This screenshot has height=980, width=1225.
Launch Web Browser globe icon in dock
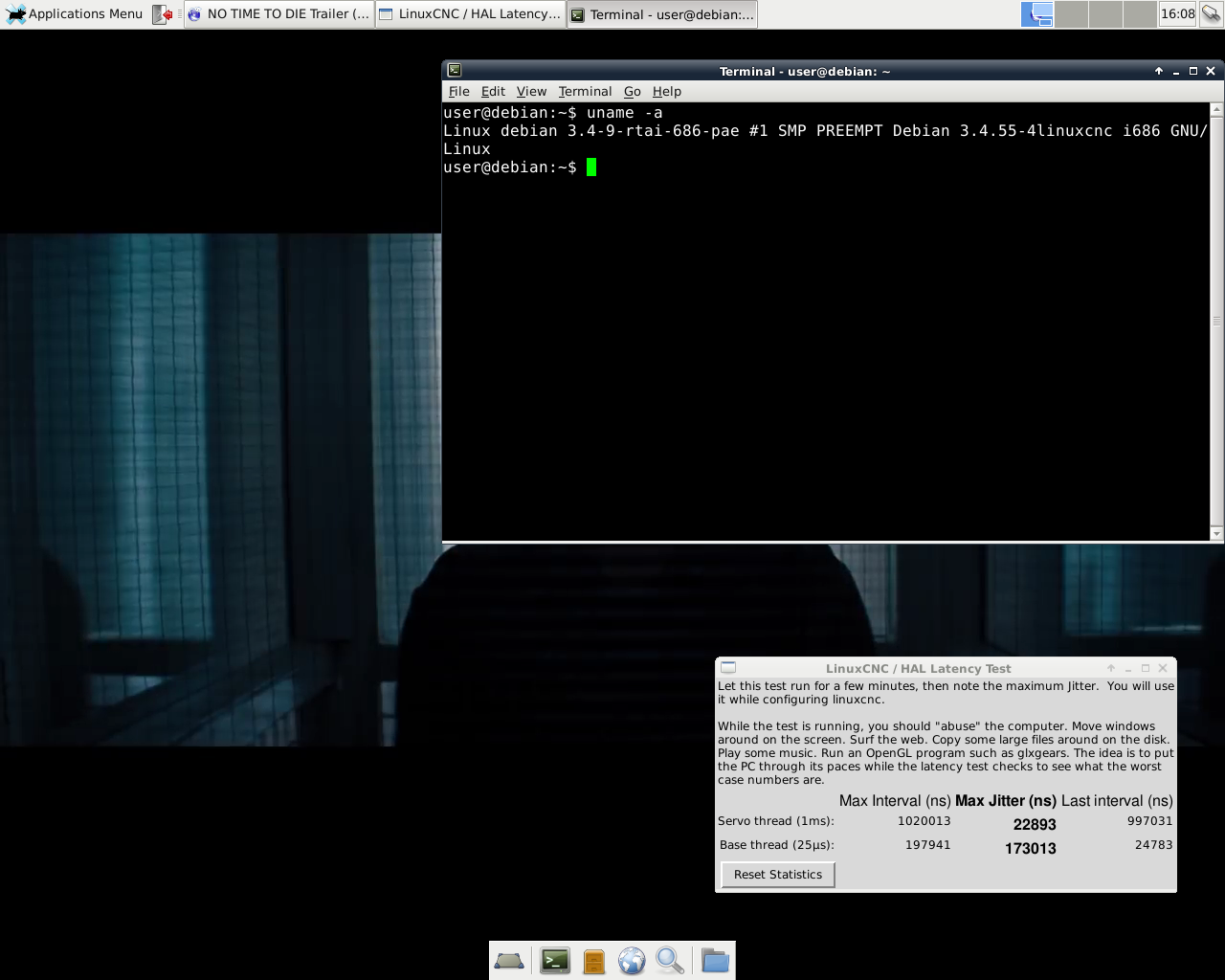tap(632, 961)
